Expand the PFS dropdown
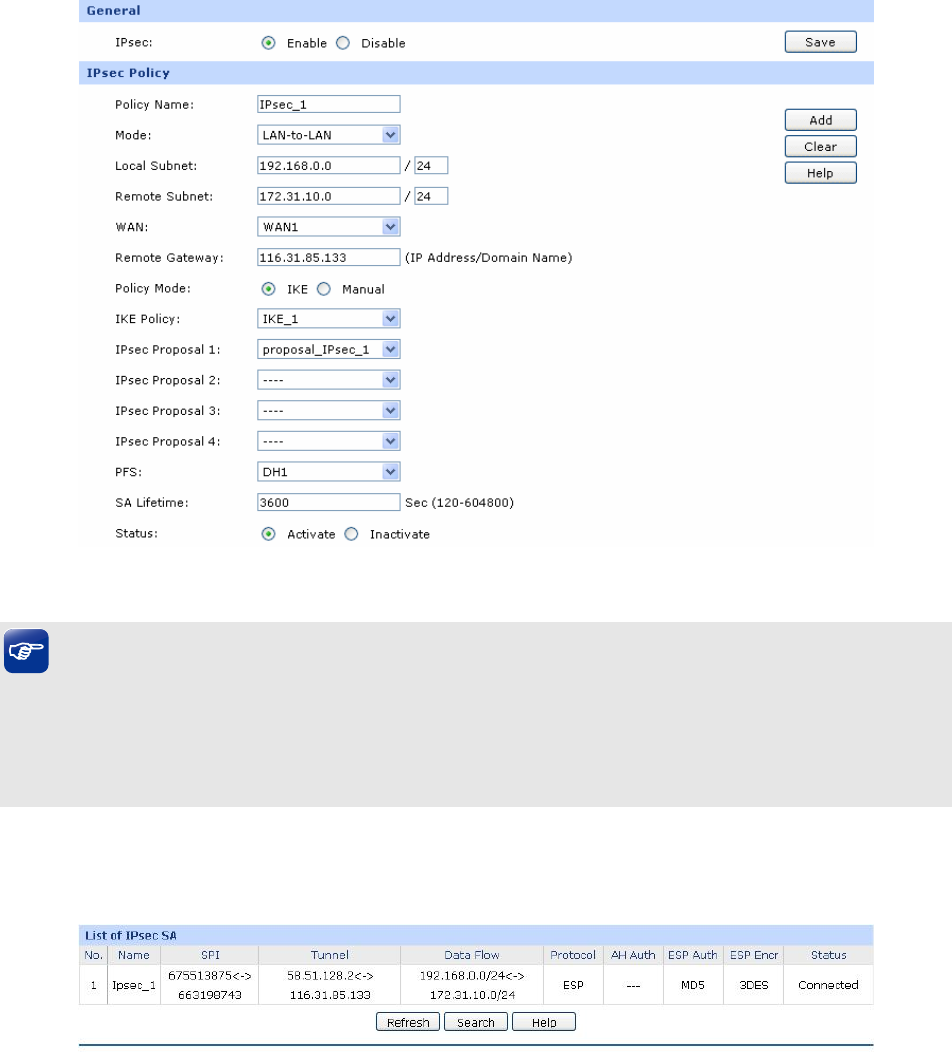952x1052 pixels. pyautogui.click(x=328, y=472)
